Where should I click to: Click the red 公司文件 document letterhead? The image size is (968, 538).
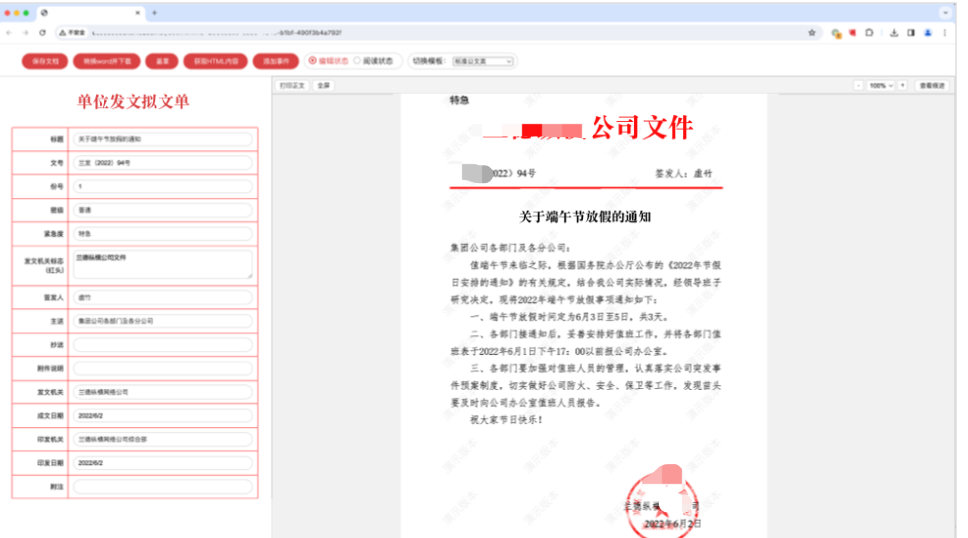tap(642, 127)
